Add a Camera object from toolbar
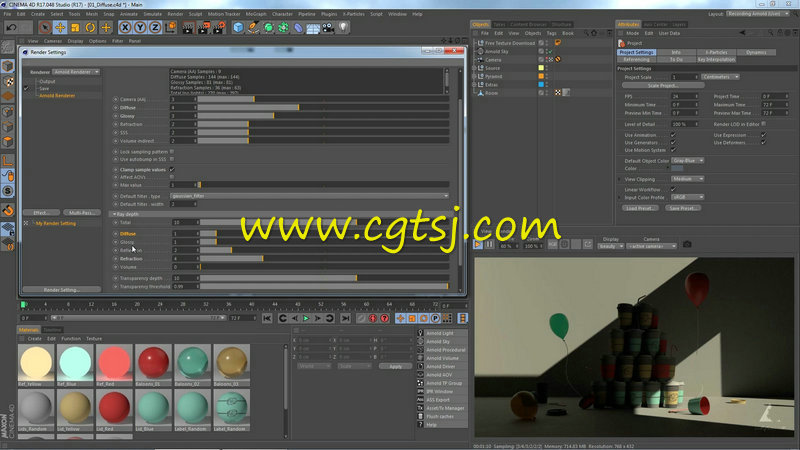 click(328, 28)
